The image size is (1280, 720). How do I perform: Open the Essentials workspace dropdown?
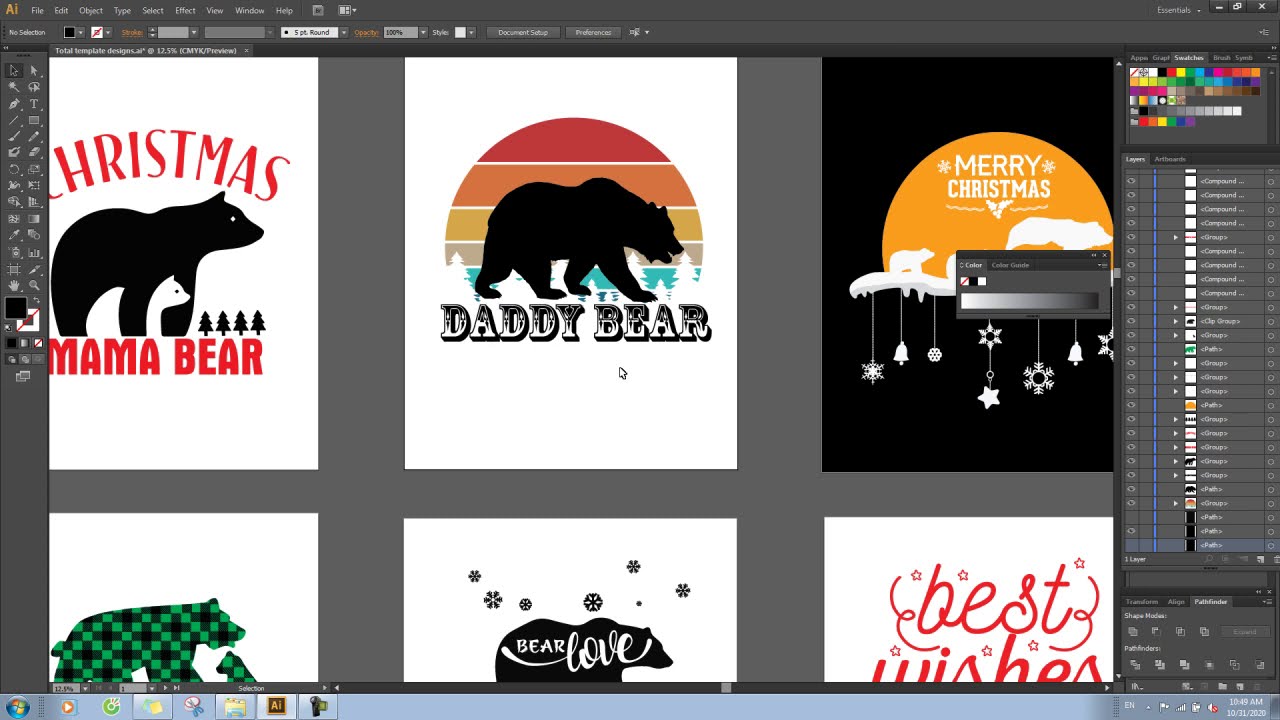(1178, 10)
